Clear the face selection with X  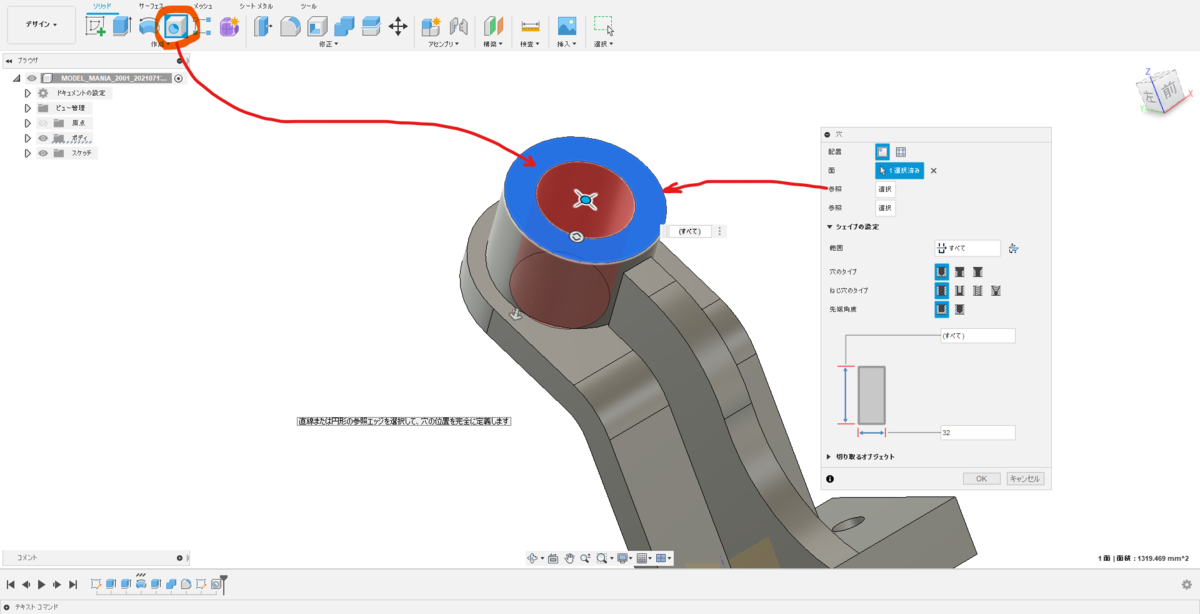coord(934,171)
